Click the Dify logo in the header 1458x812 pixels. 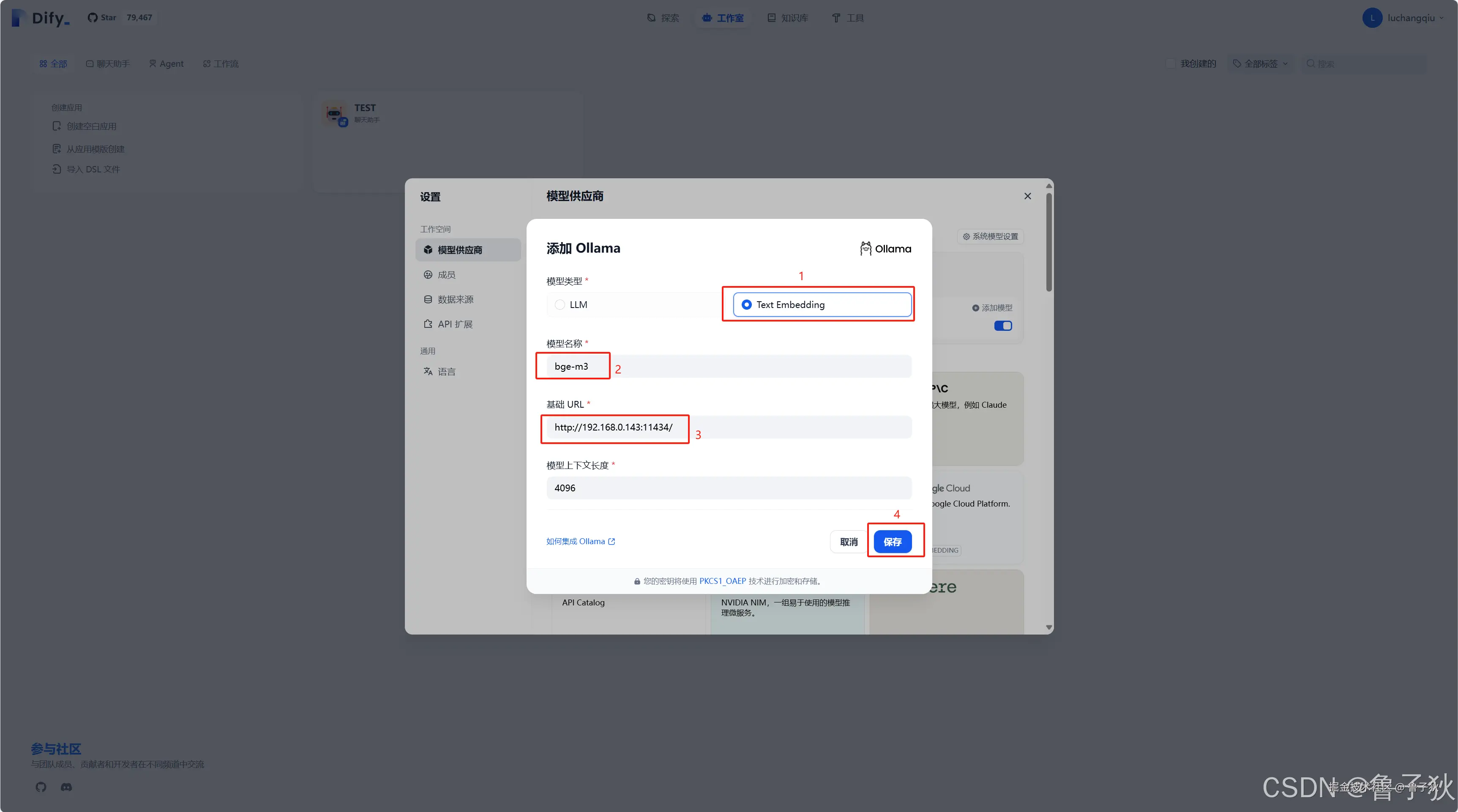pos(41,18)
